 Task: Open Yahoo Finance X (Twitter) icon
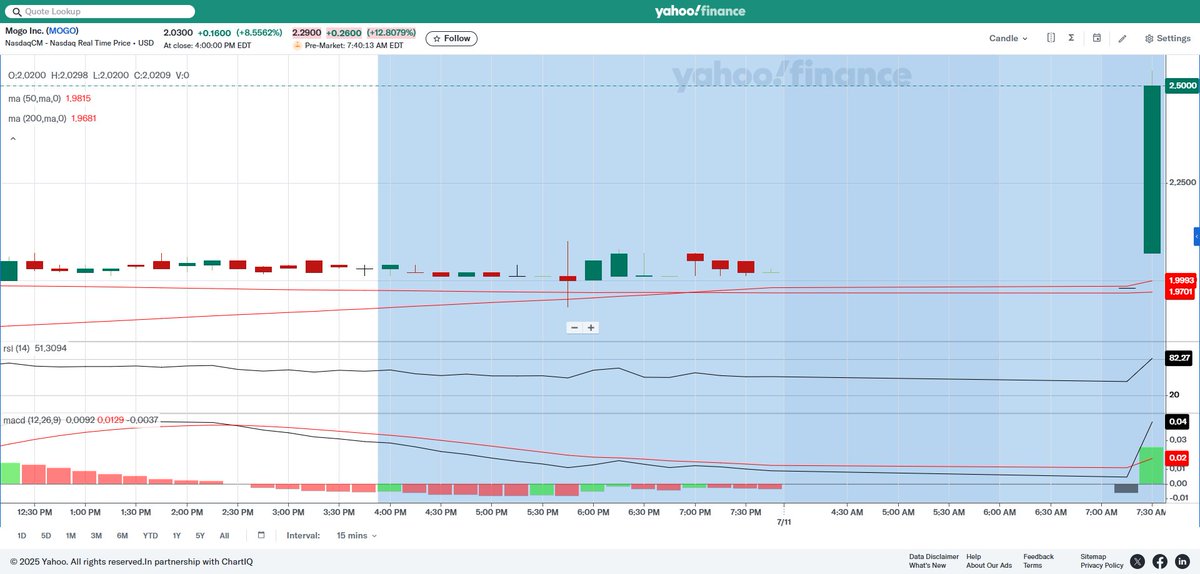[1137, 562]
